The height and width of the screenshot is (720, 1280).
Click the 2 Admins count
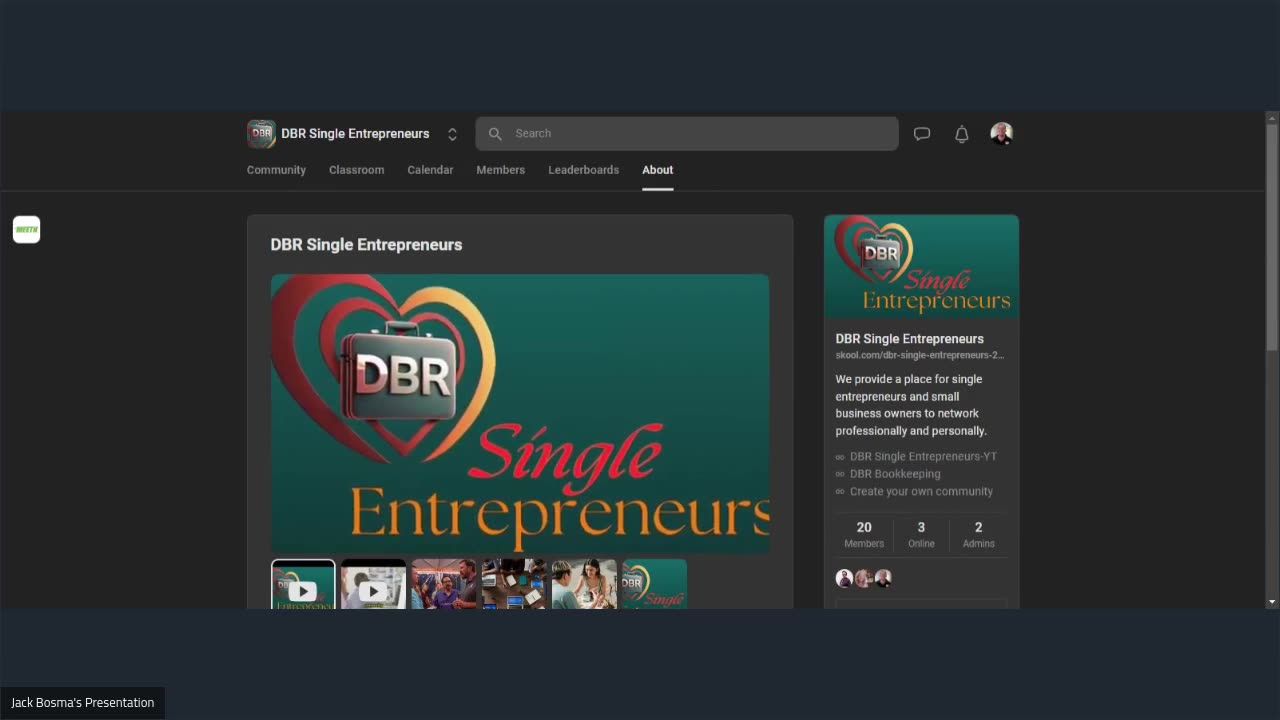978,535
